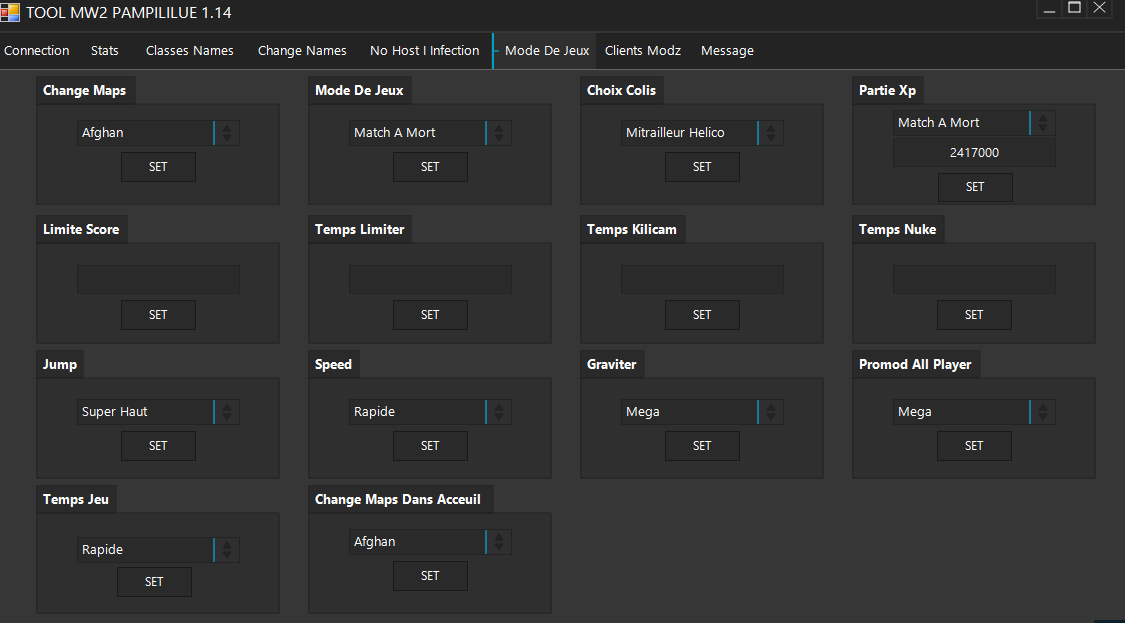Click SET in the Temps Jeu group
This screenshot has height=623, width=1125.
point(154,581)
